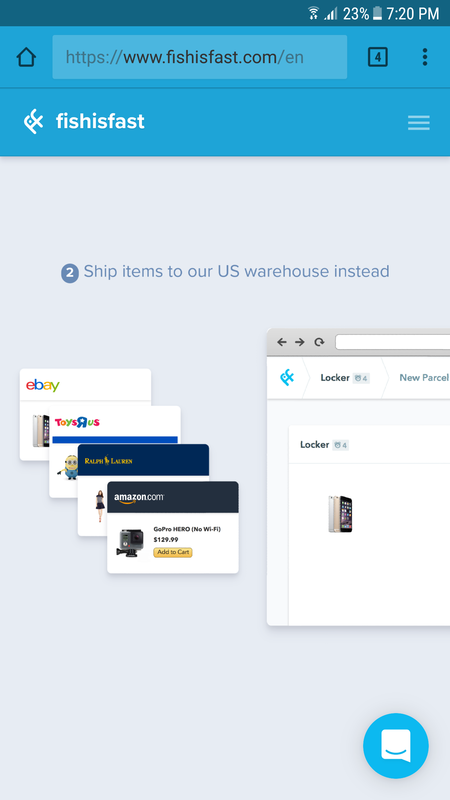Tap the browser home icon

click(26, 57)
